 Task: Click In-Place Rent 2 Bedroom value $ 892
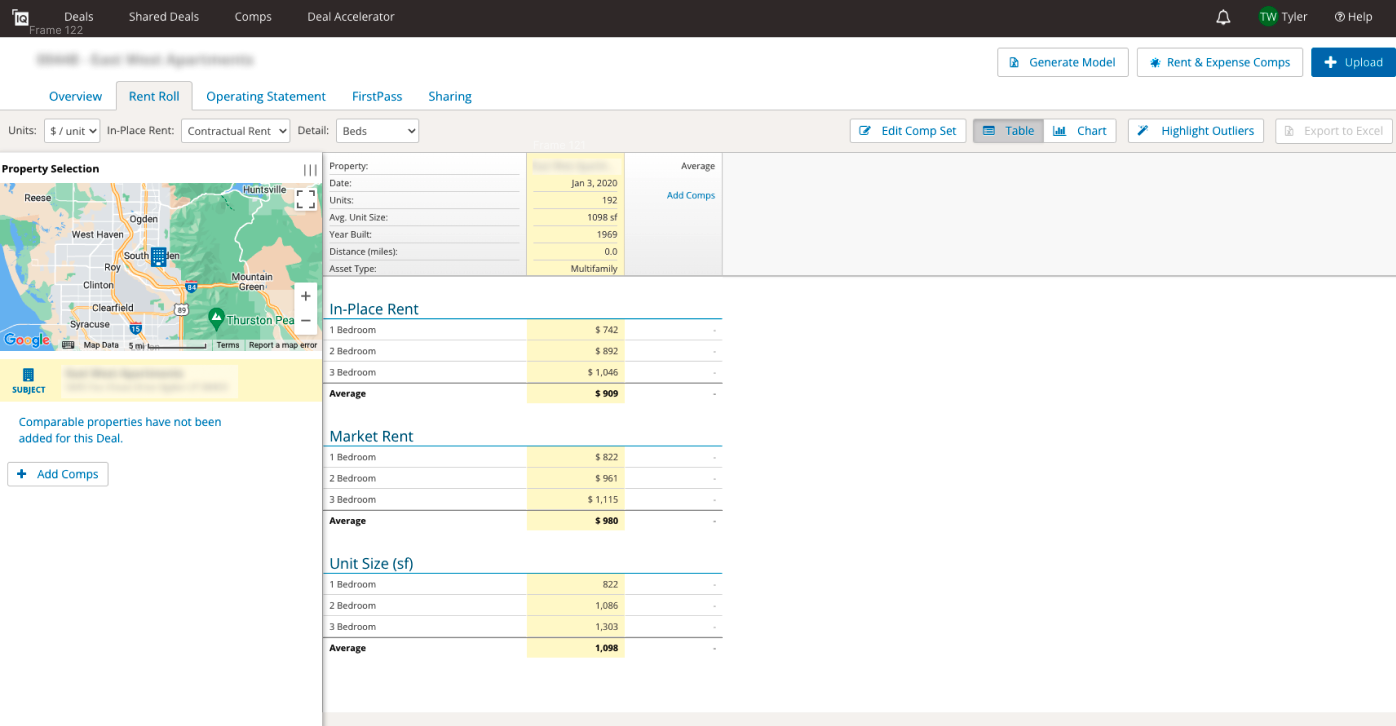pyautogui.click(x=606, y=351)
